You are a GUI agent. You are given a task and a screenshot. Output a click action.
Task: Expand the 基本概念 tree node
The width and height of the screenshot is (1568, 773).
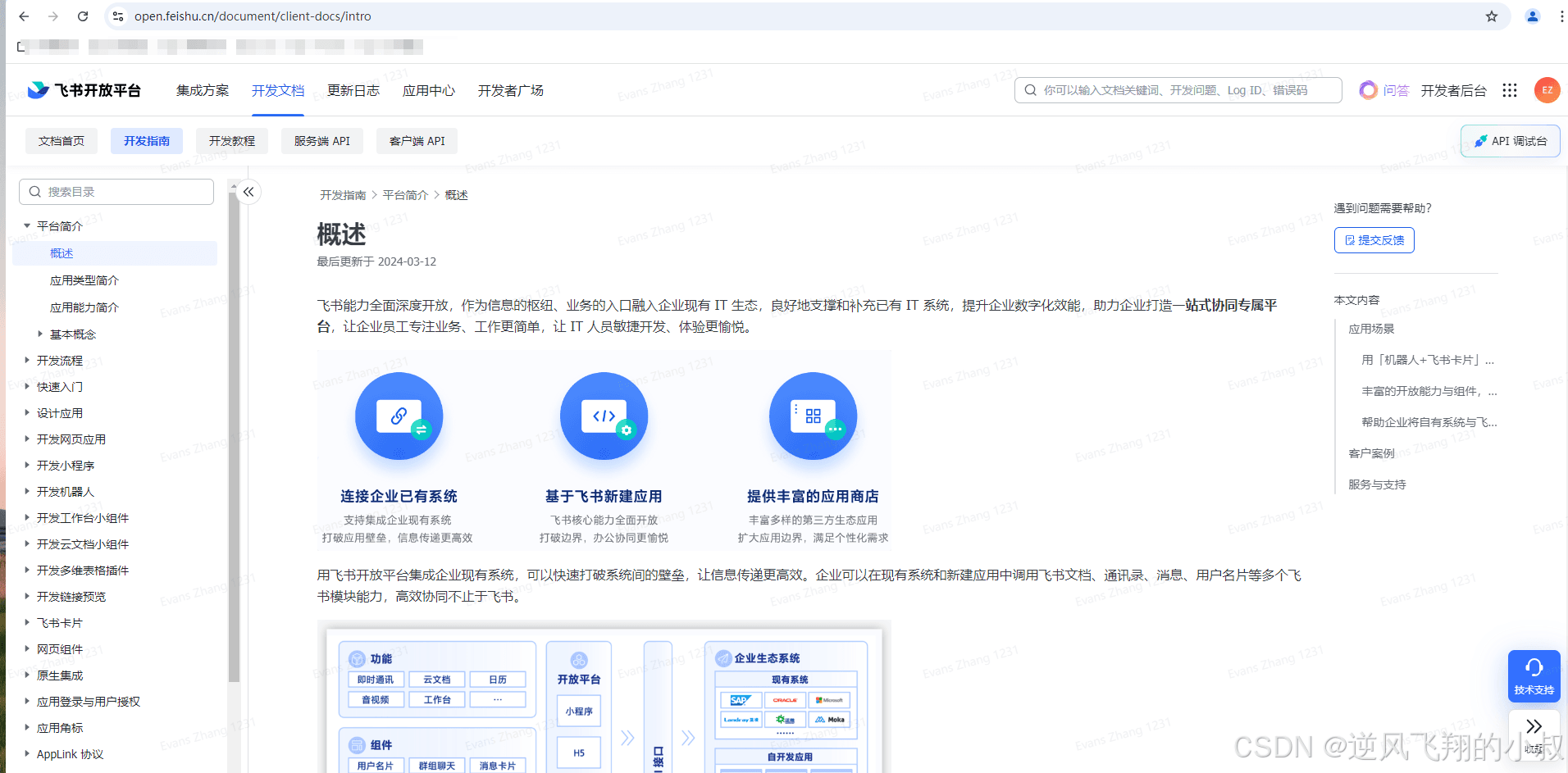tap(40, 334)
